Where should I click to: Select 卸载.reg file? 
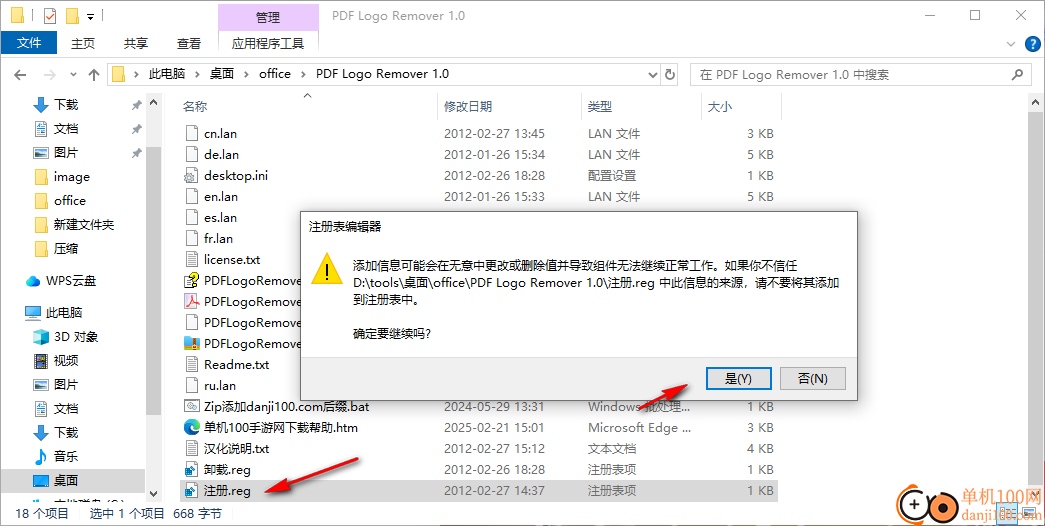[x=227, y=470]
